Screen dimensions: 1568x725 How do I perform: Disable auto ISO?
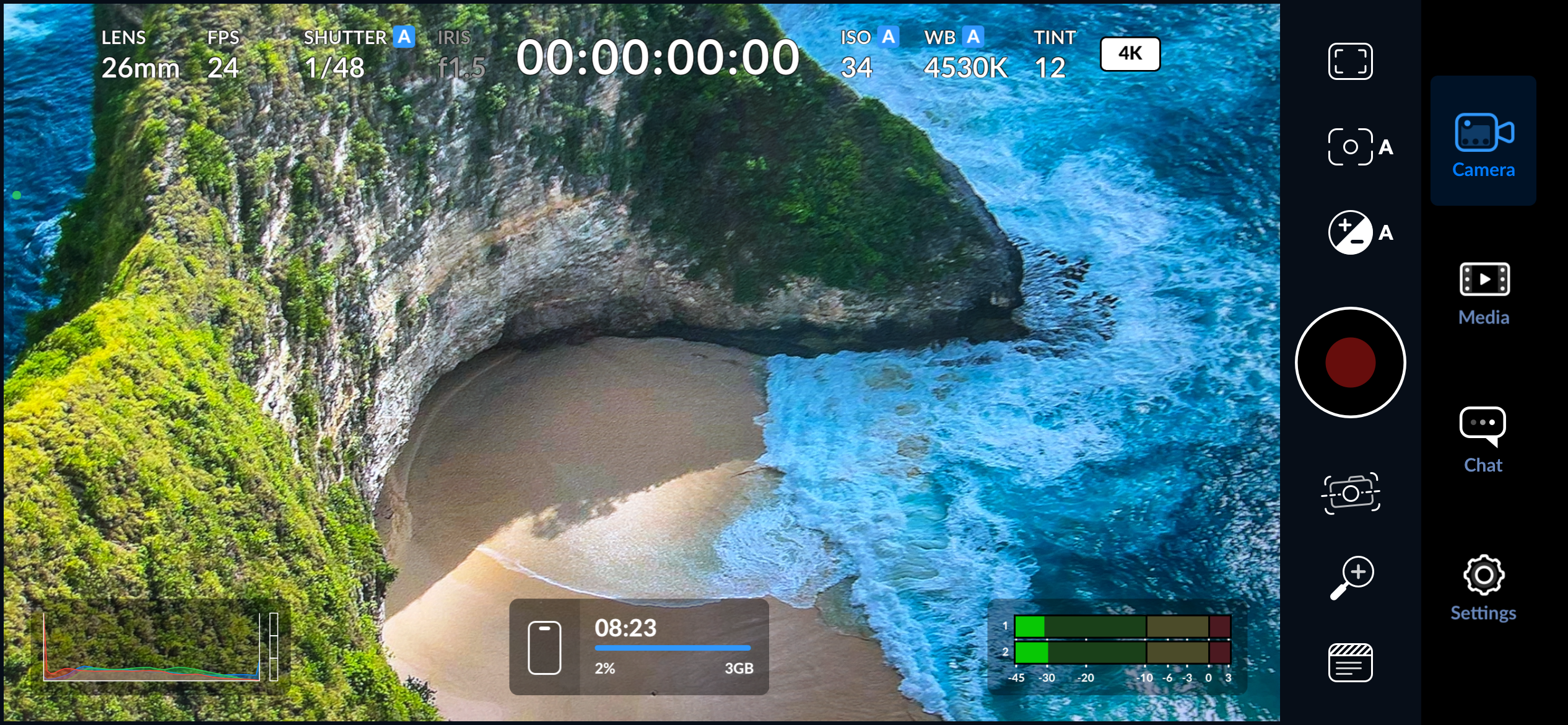[x=889, y=37]
